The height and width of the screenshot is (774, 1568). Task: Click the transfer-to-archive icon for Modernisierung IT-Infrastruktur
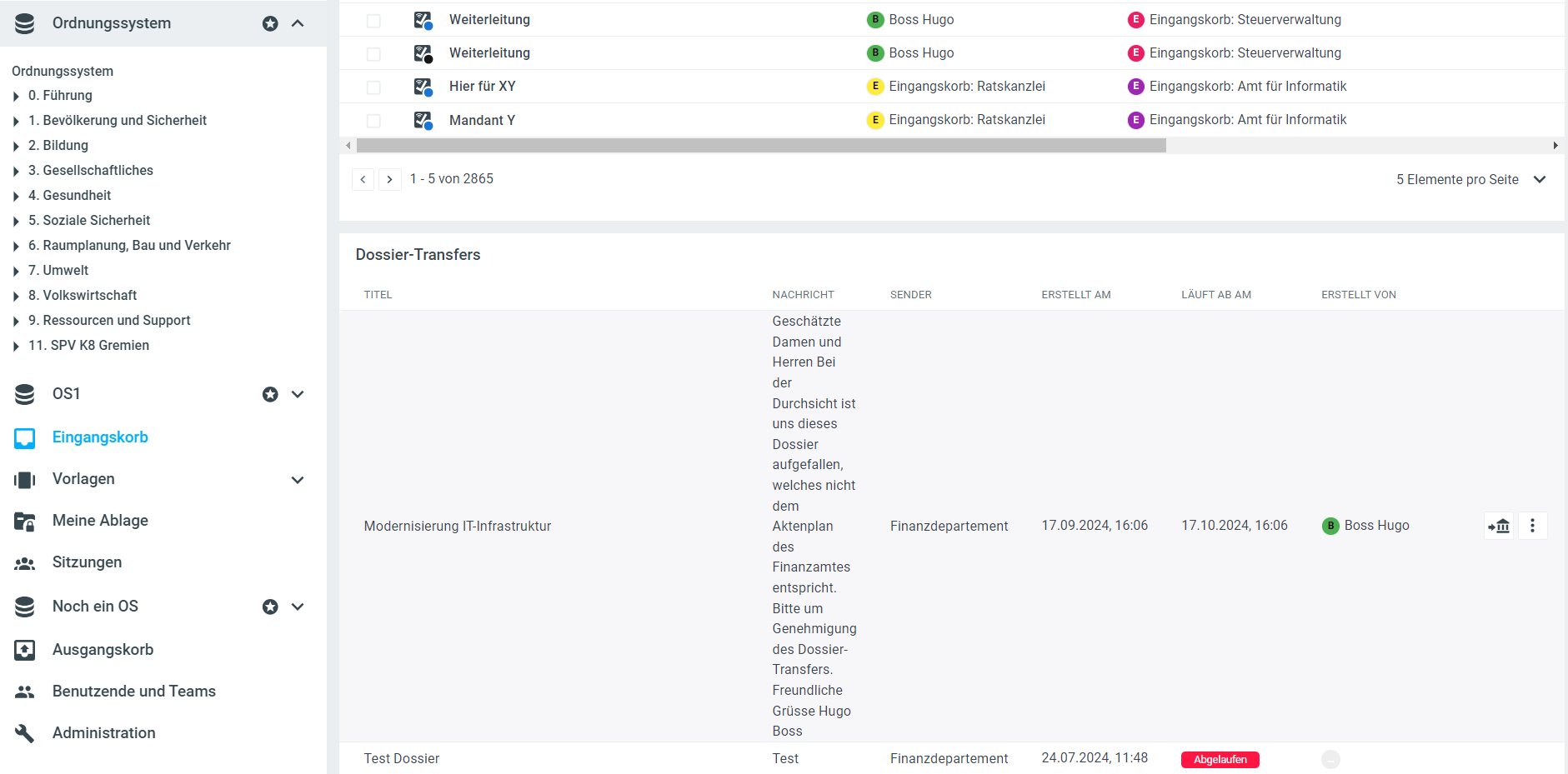[x=1499, y=526]
